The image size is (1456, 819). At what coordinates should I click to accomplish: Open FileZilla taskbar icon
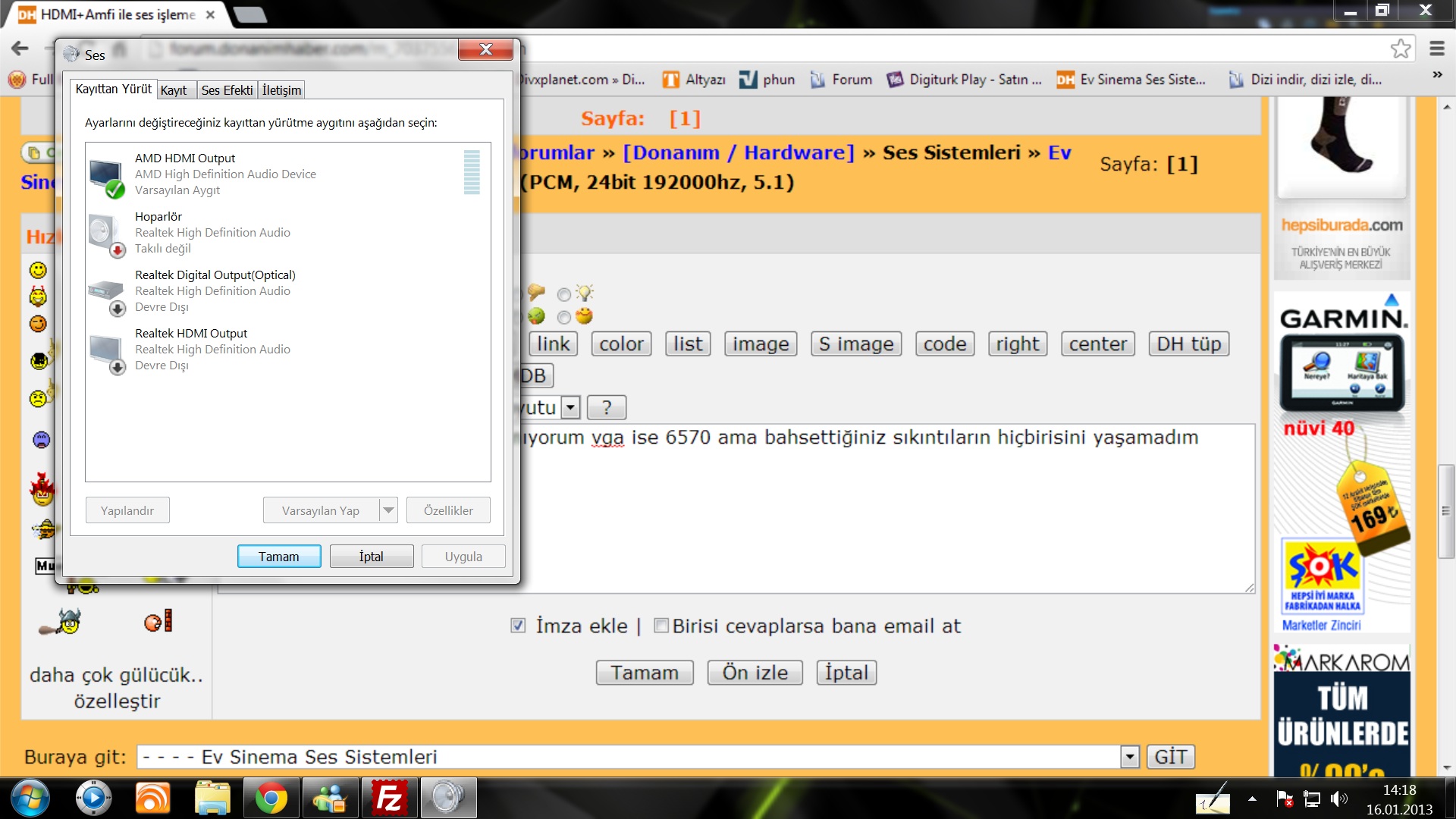coord(389,798)
